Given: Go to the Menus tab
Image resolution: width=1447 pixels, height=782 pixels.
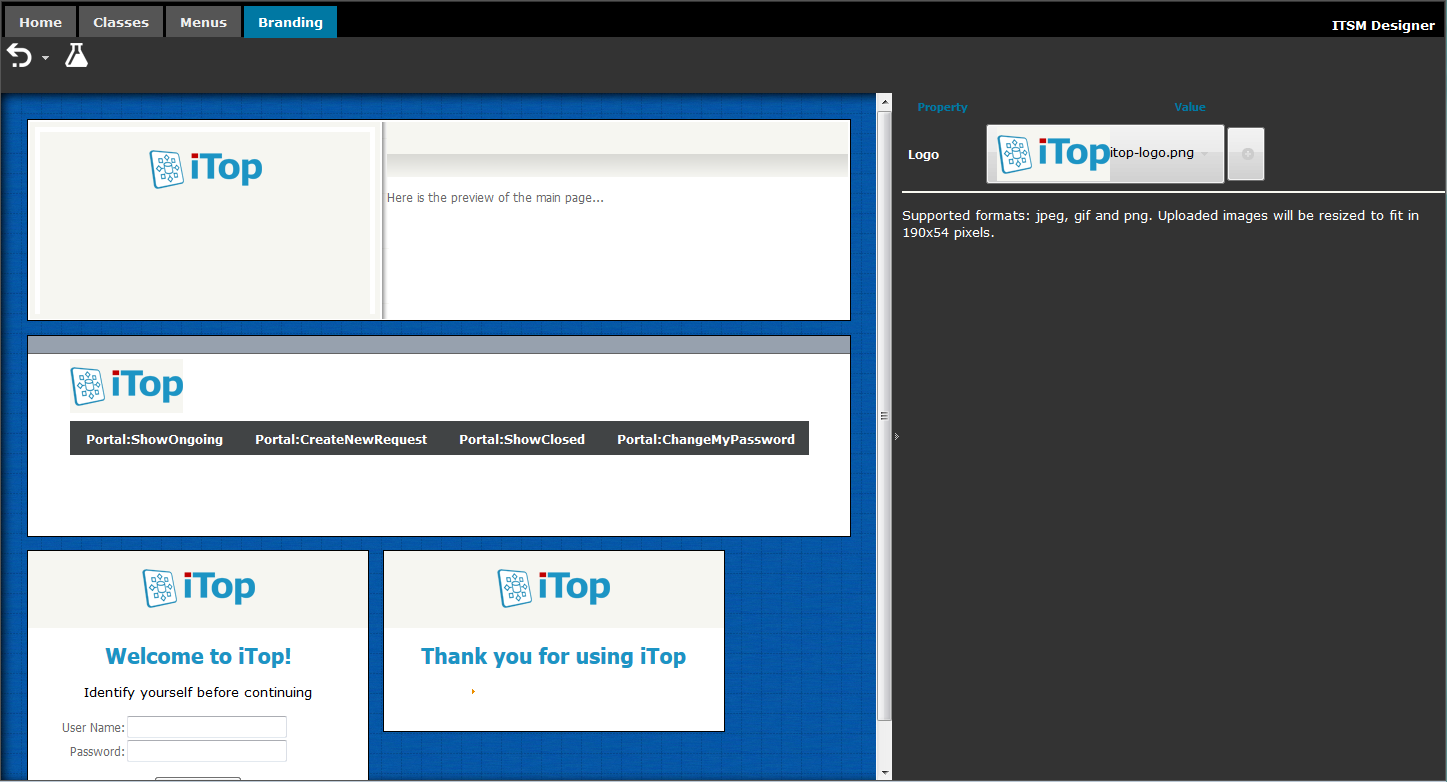Looking at the screenshot, I should (203, 22).
